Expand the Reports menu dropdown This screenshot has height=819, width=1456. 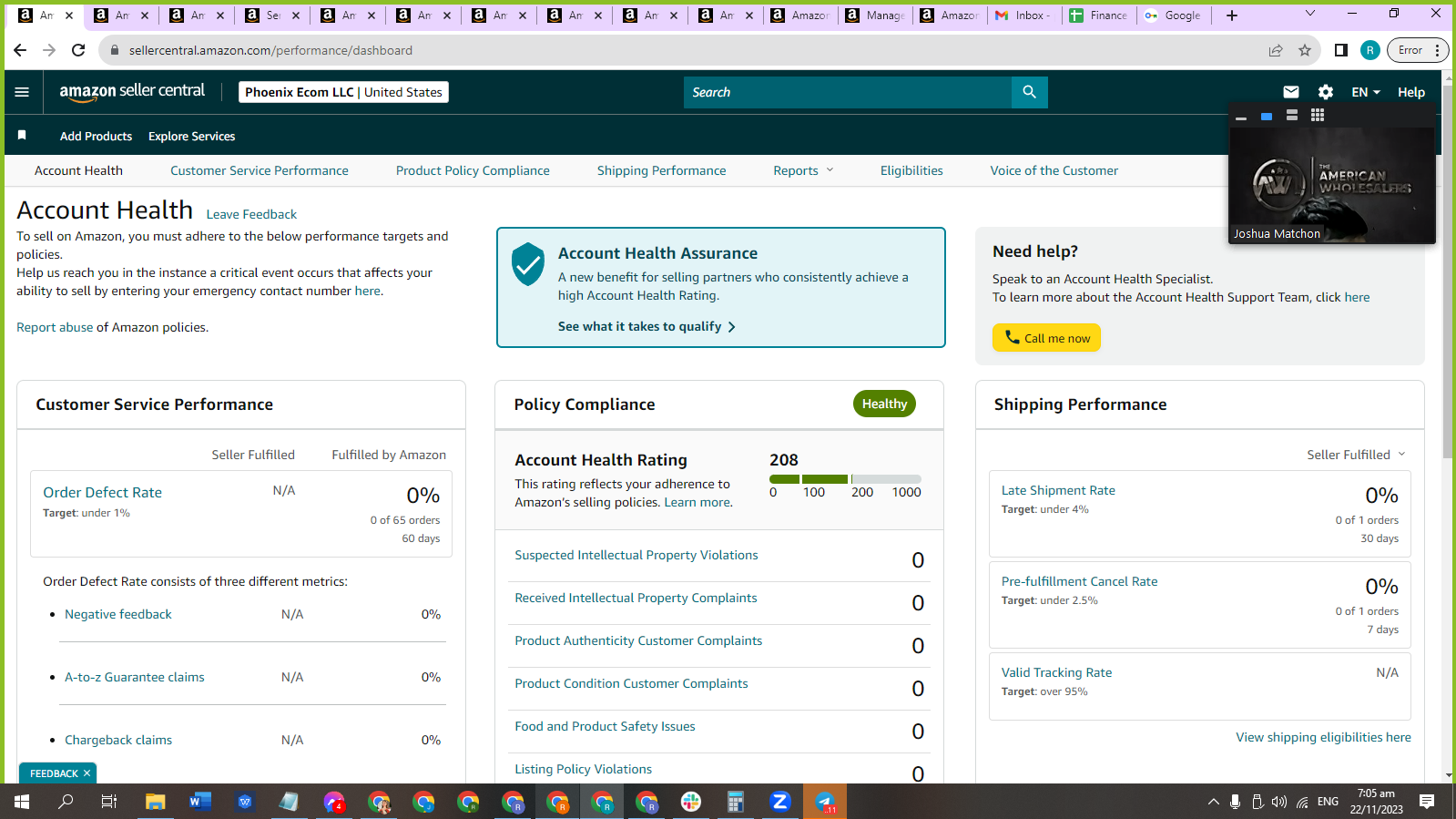[x=804, y=170]
